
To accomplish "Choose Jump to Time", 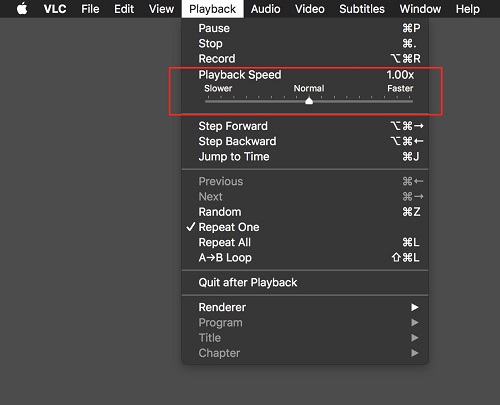I will click(305, 157).
